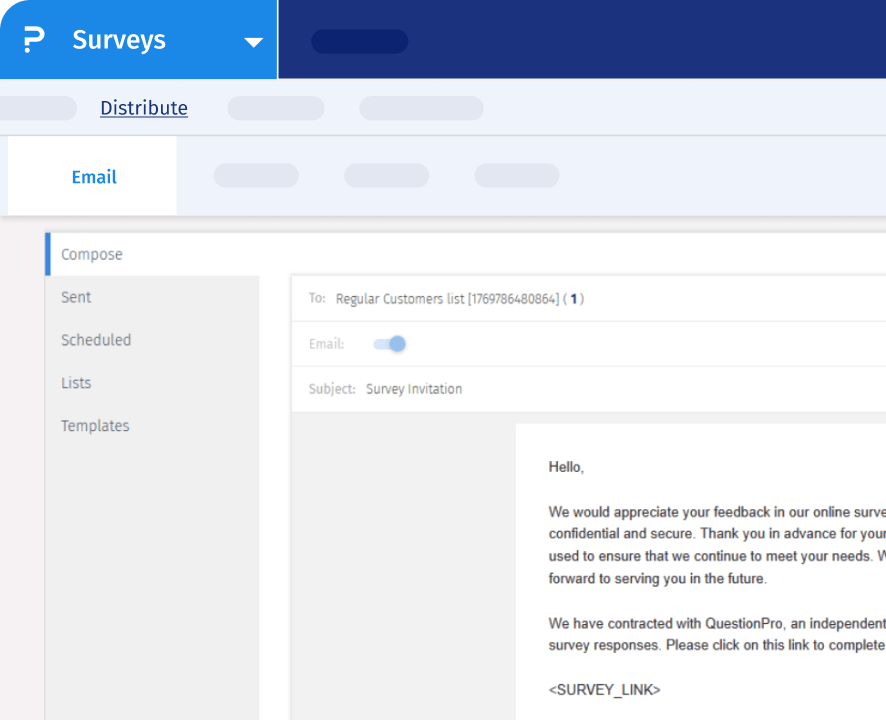Select the Email tab

pos(94,177)
